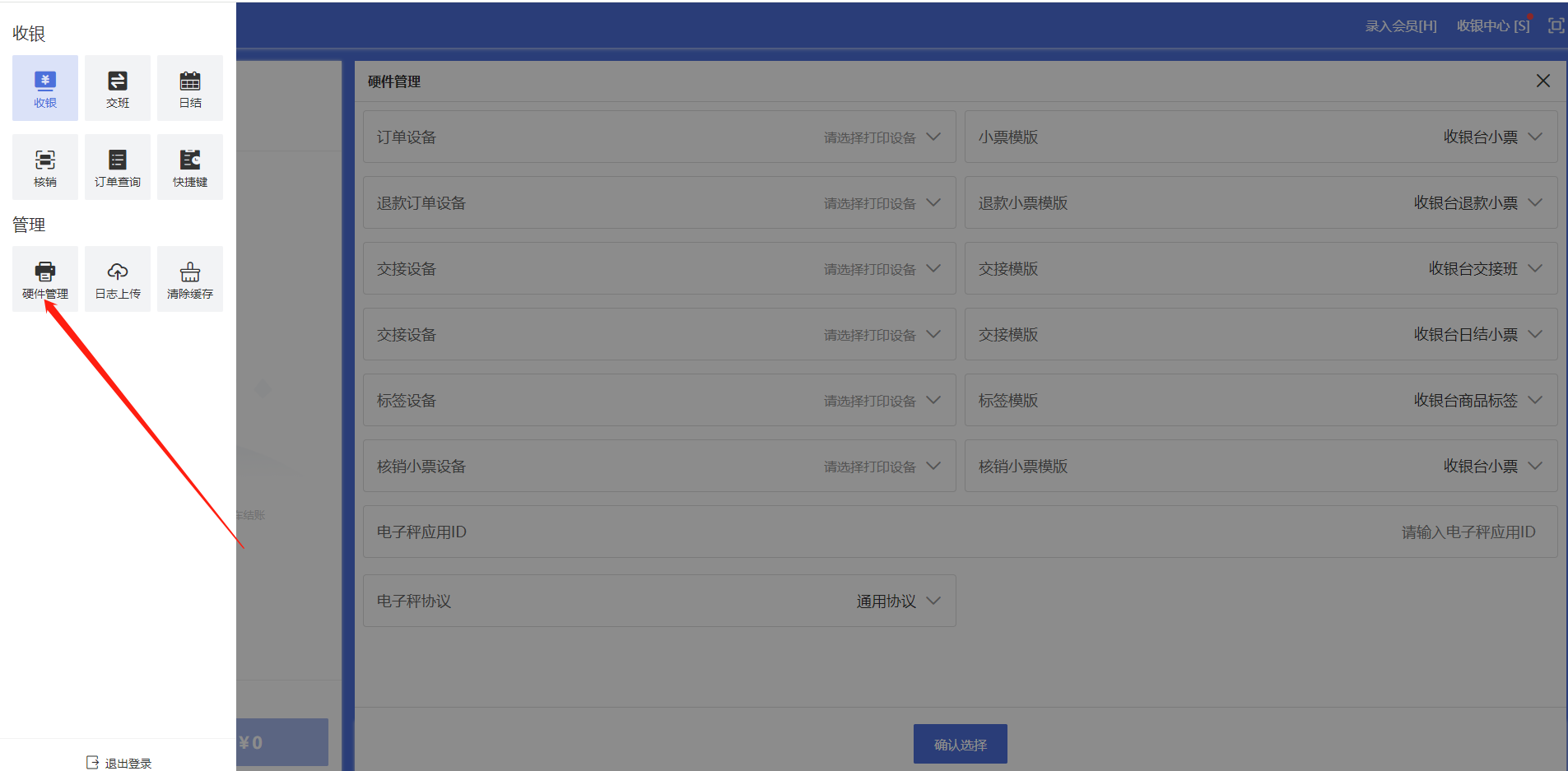This screenshot has height=771, width=1568.
Task: Open the 快捷键 shortcuts tile
Action: pos(190,167)
